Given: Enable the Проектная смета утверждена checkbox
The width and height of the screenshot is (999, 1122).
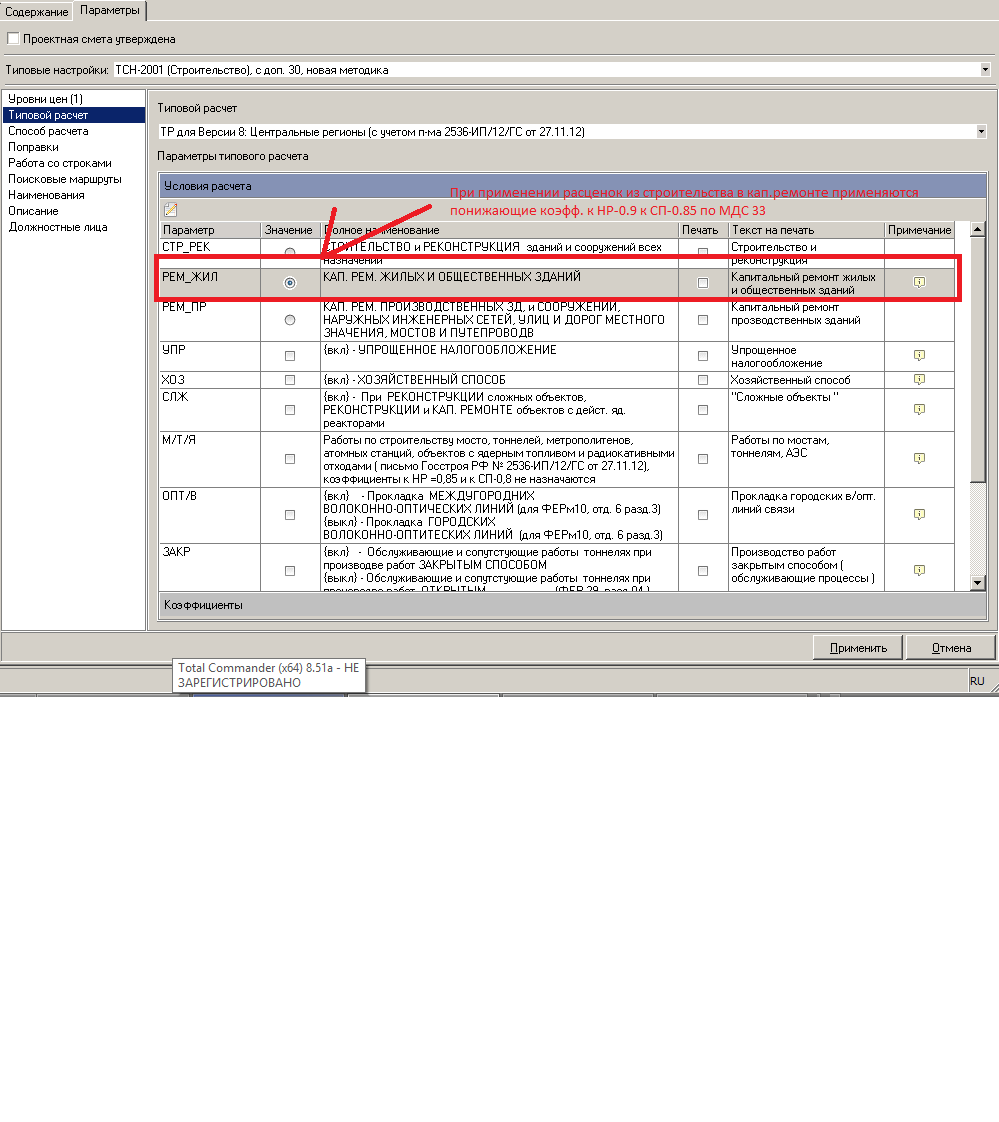Looking at the screenshot, I should point(13,39).
